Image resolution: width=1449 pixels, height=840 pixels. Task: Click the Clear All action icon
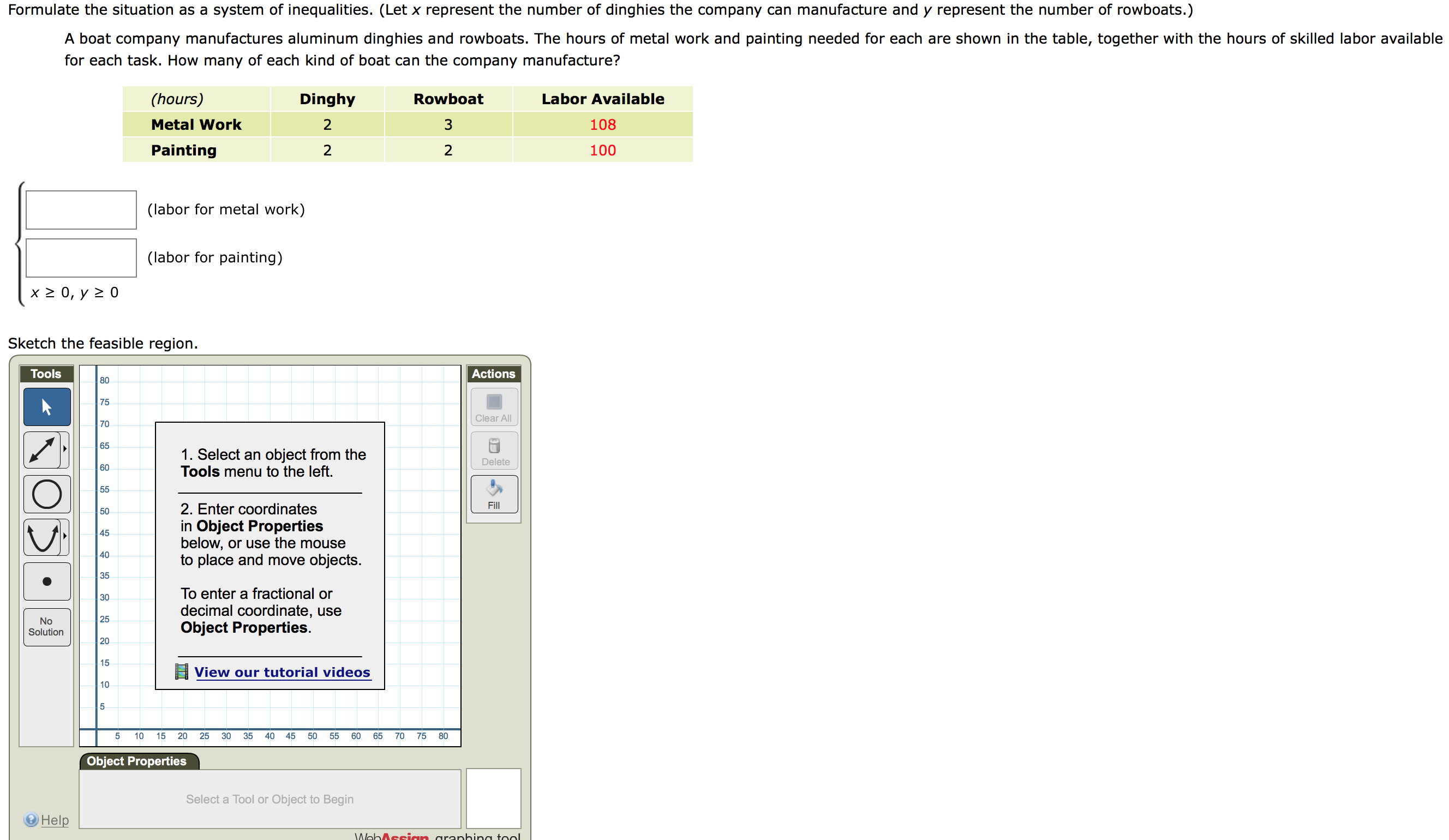coord(493,403)
